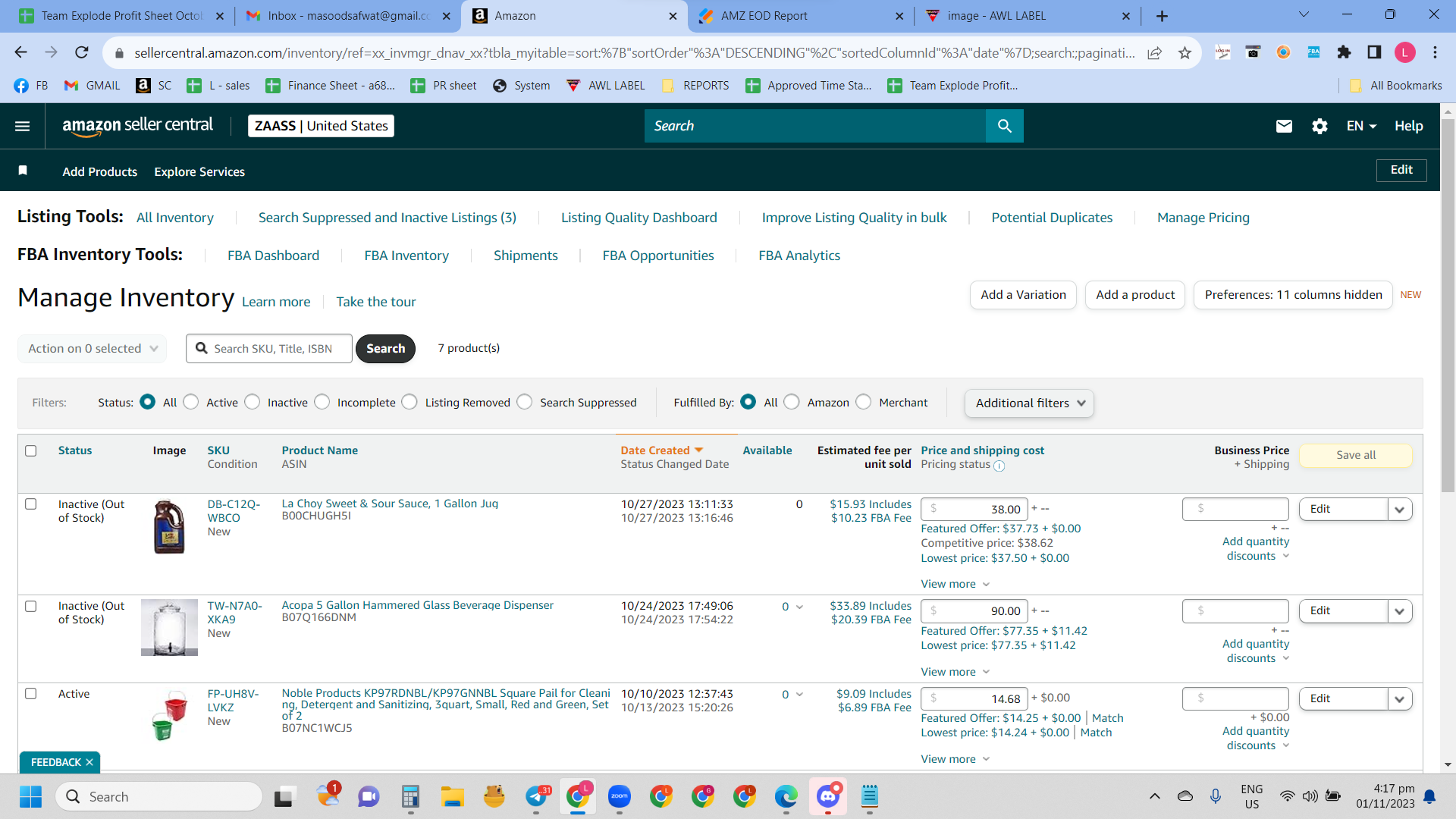Open Chrome three-dot menu
Image resolution: width=1456 pixels, height=819 pixels.
click(x=1435, y=52)
